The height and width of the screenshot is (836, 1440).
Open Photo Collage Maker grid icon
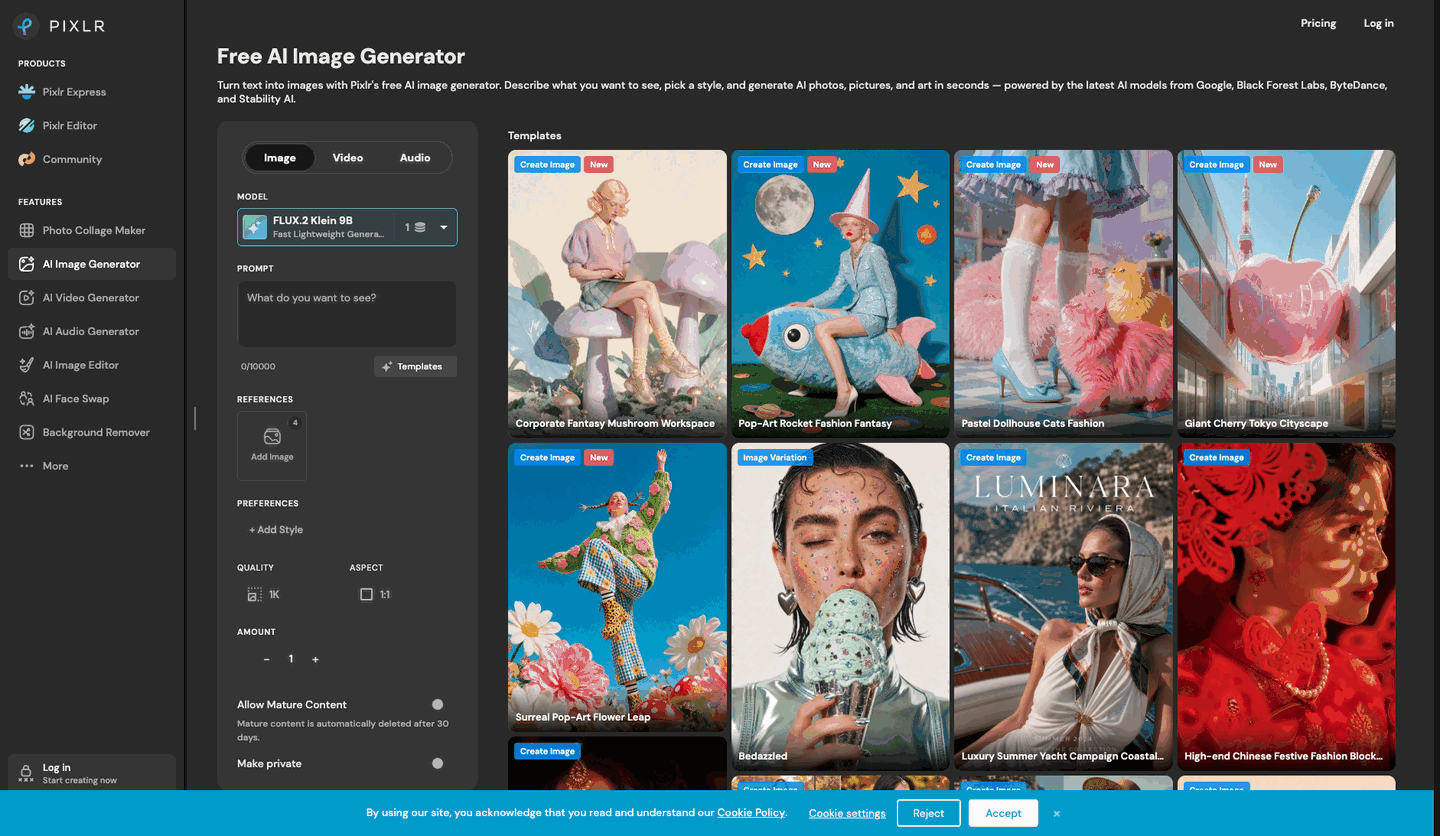[27, 230]
